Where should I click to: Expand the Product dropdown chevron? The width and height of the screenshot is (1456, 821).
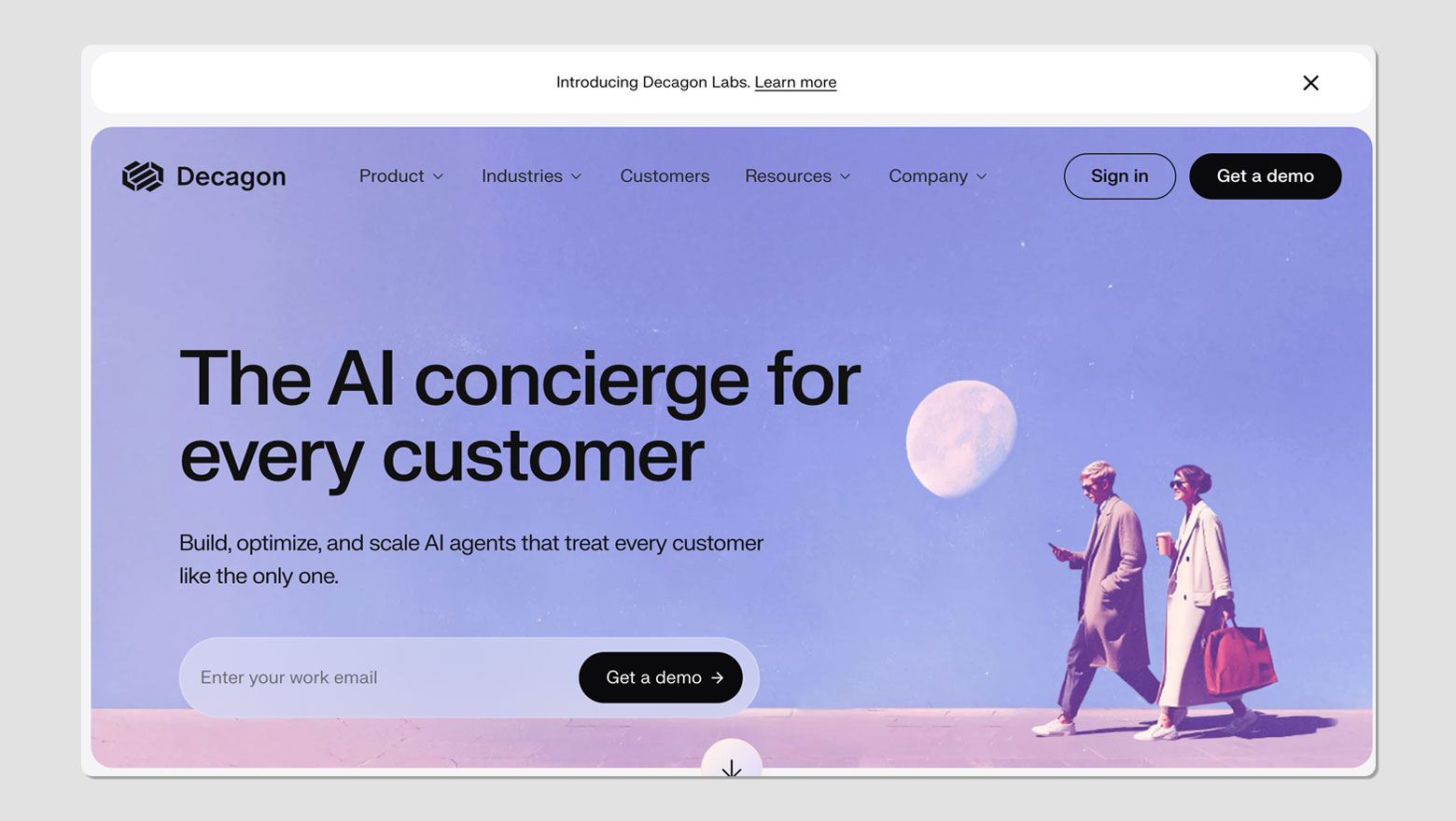tap(438, 176)
